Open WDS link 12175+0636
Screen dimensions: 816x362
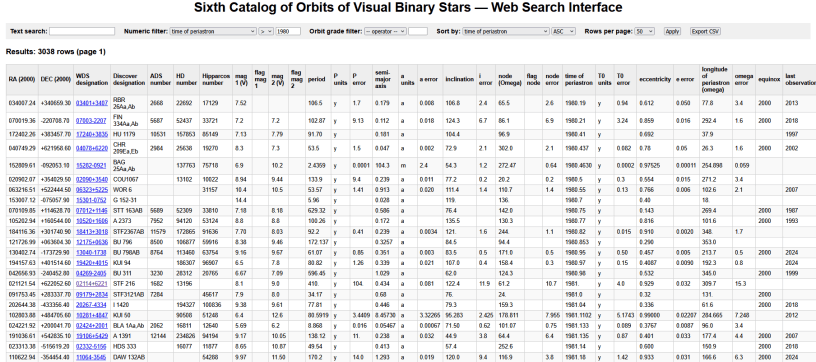(92, 241)
